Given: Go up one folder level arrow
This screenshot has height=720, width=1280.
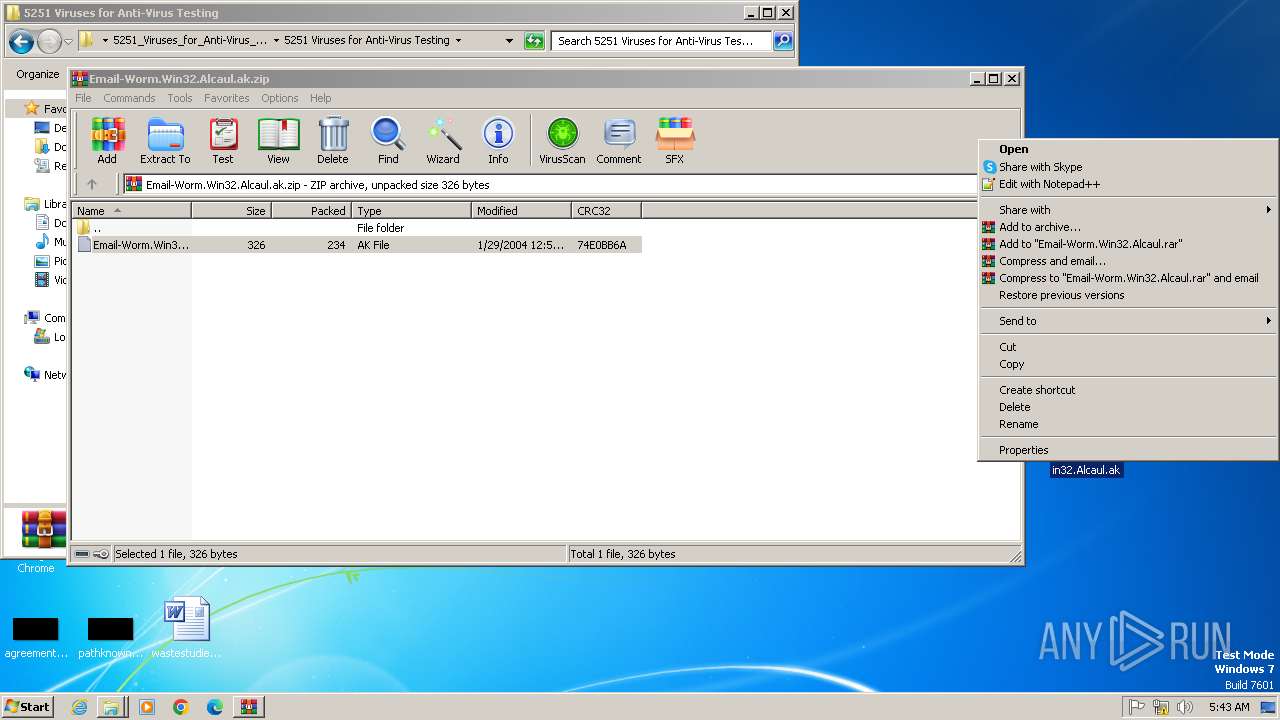Looking at the screenshot, I should (x=92, y=184).
